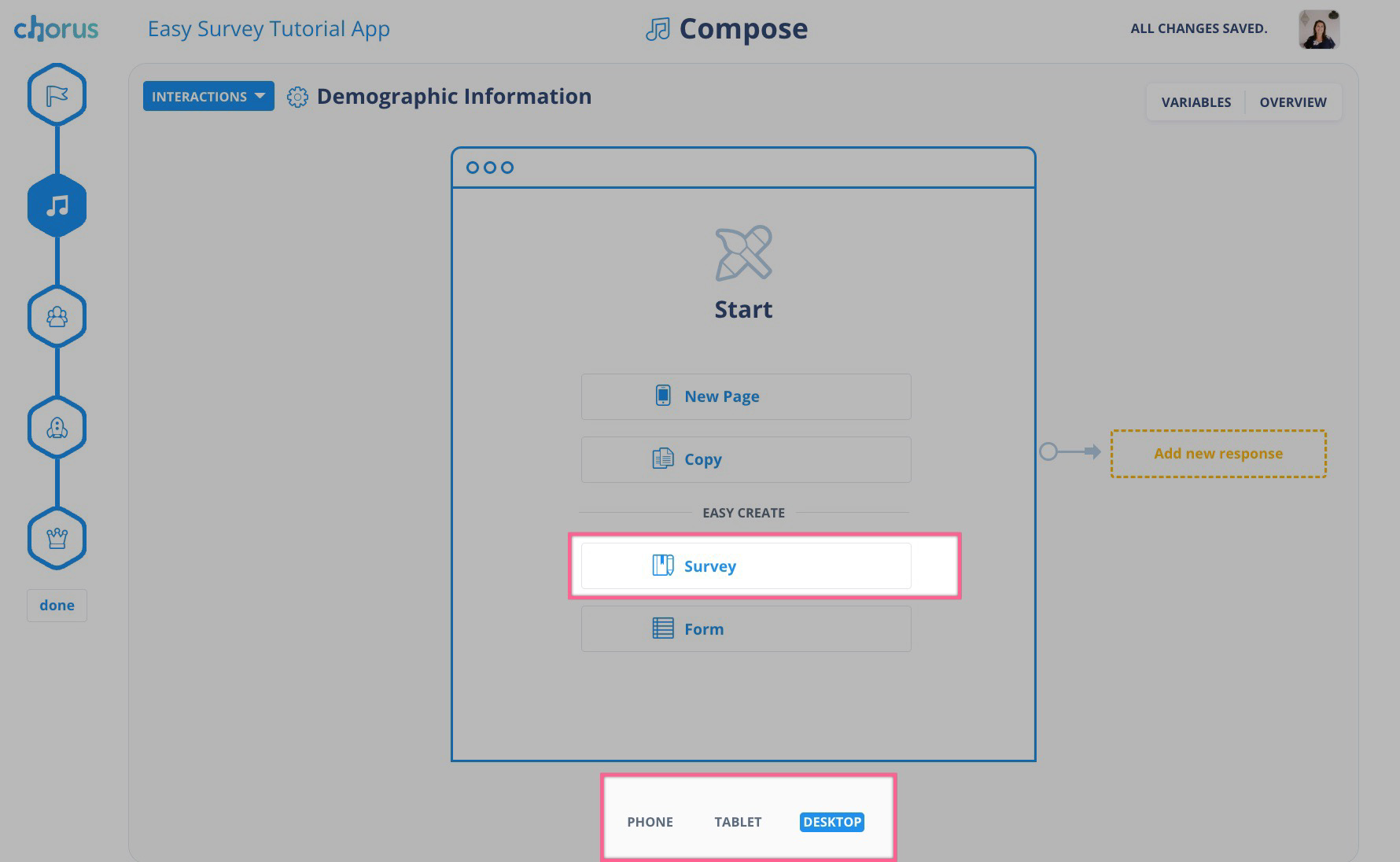
Task: Click Add new response box
Action: point(1218,454)
